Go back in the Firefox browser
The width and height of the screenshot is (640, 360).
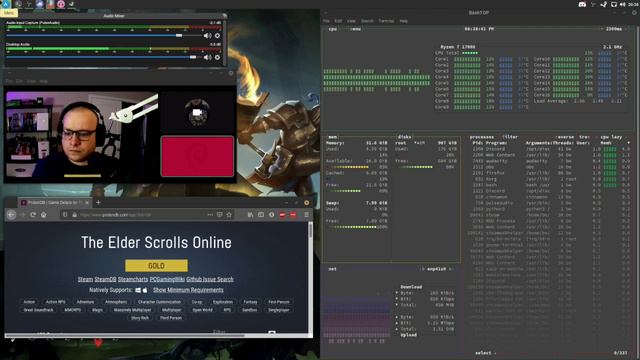pos(11,215)
